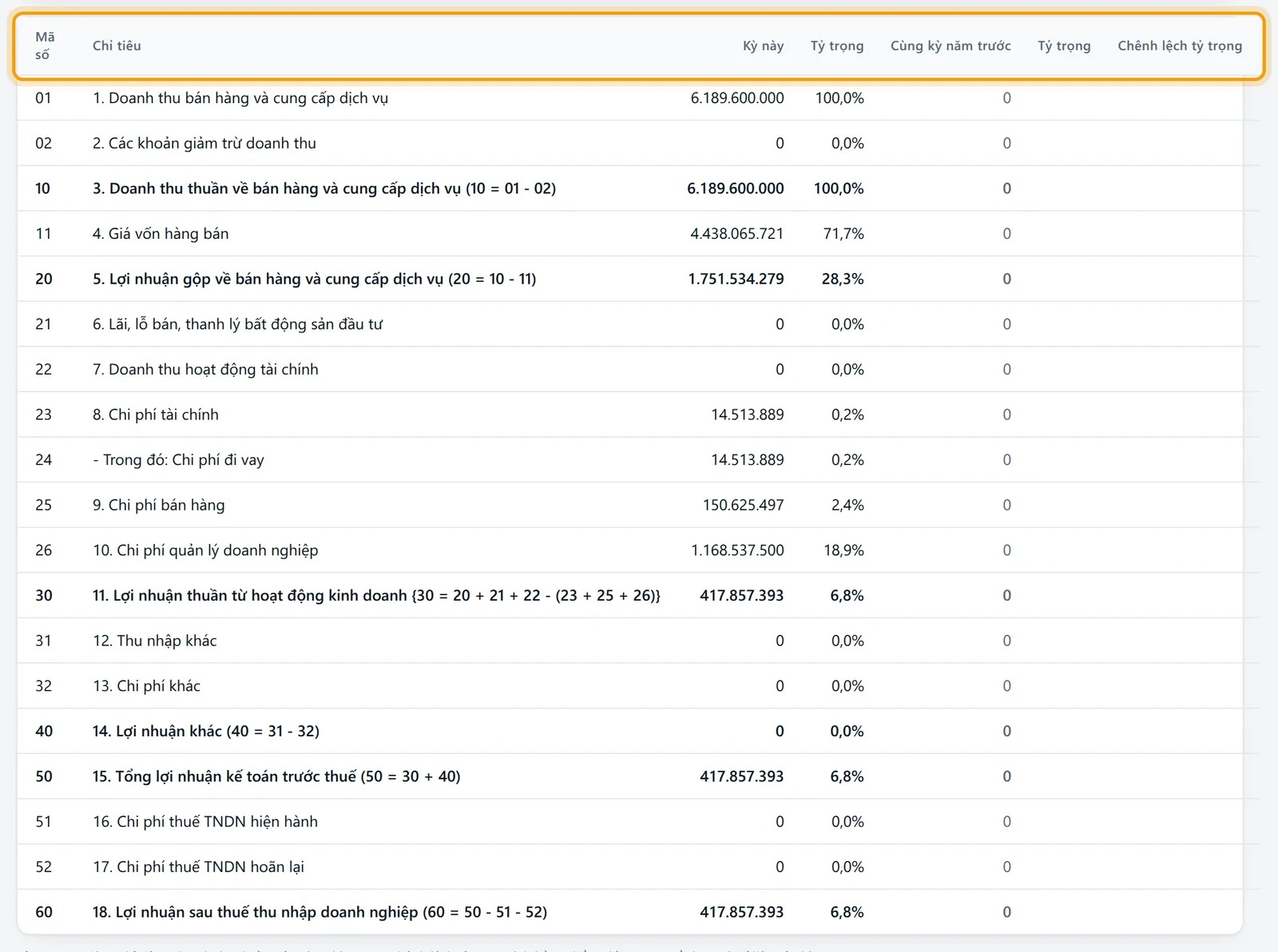Click the 'Cùng kỳ năm trước' column header
The width and height of the screenshot is (1278, 952).
[951, 46]
